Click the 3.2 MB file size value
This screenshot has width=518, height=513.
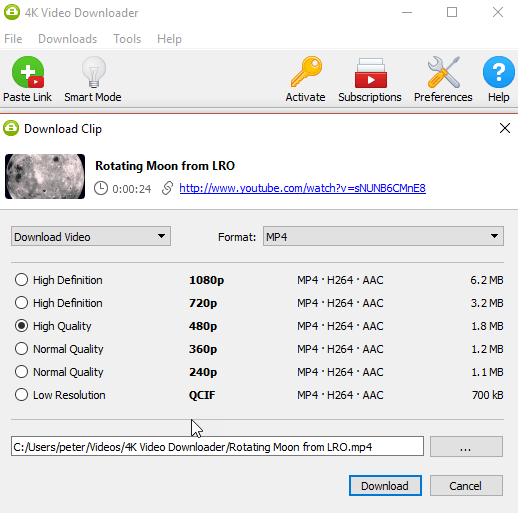tap(487, 303)
